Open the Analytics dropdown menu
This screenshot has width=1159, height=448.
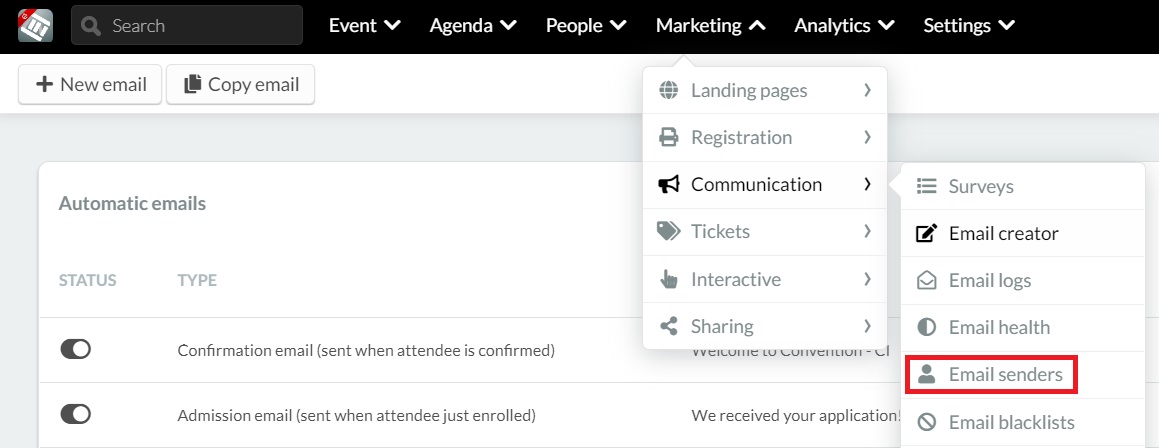844,26
